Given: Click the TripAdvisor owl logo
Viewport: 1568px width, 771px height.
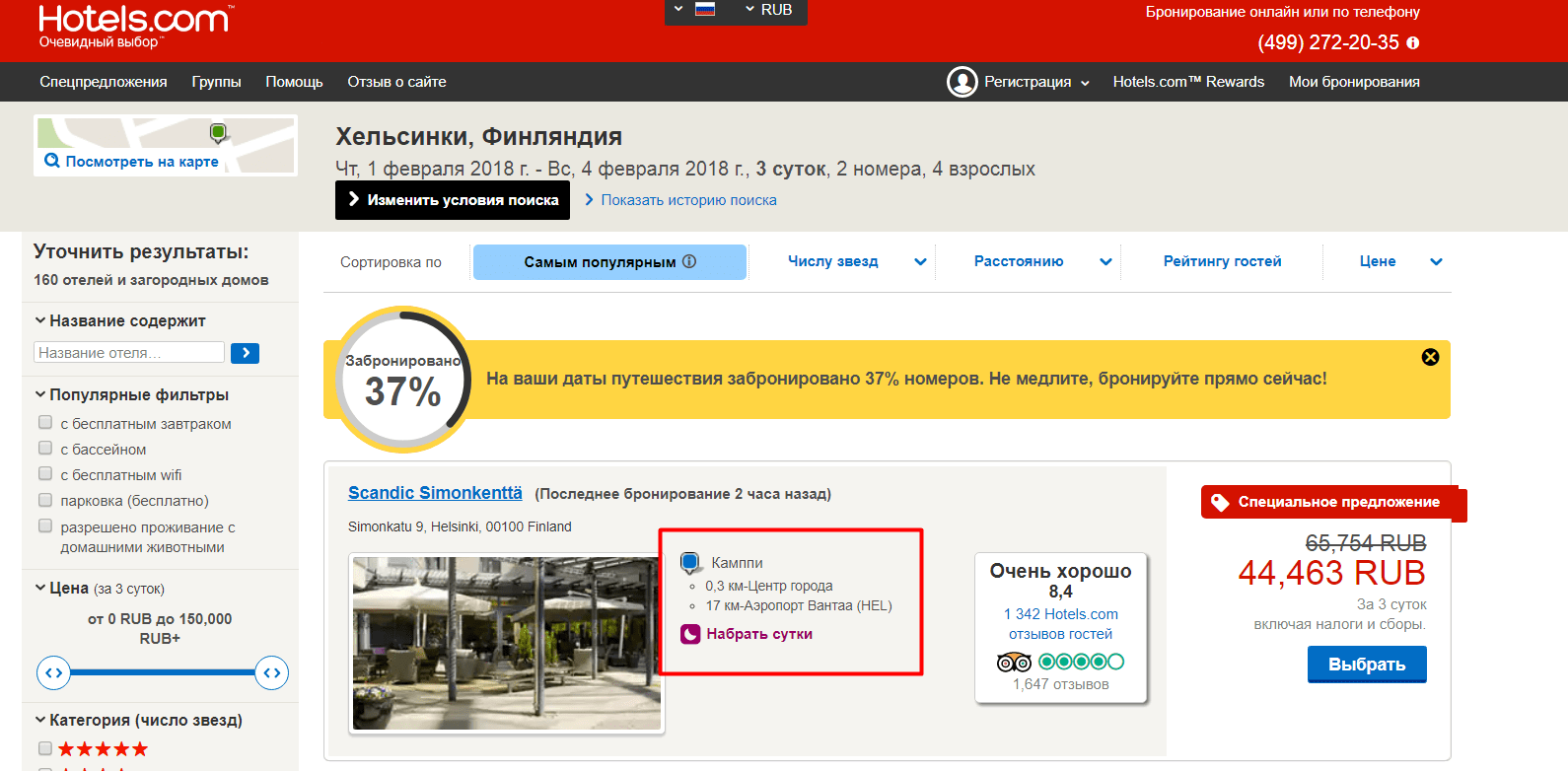Looking at the screenshot, I should click(1014, 662).
